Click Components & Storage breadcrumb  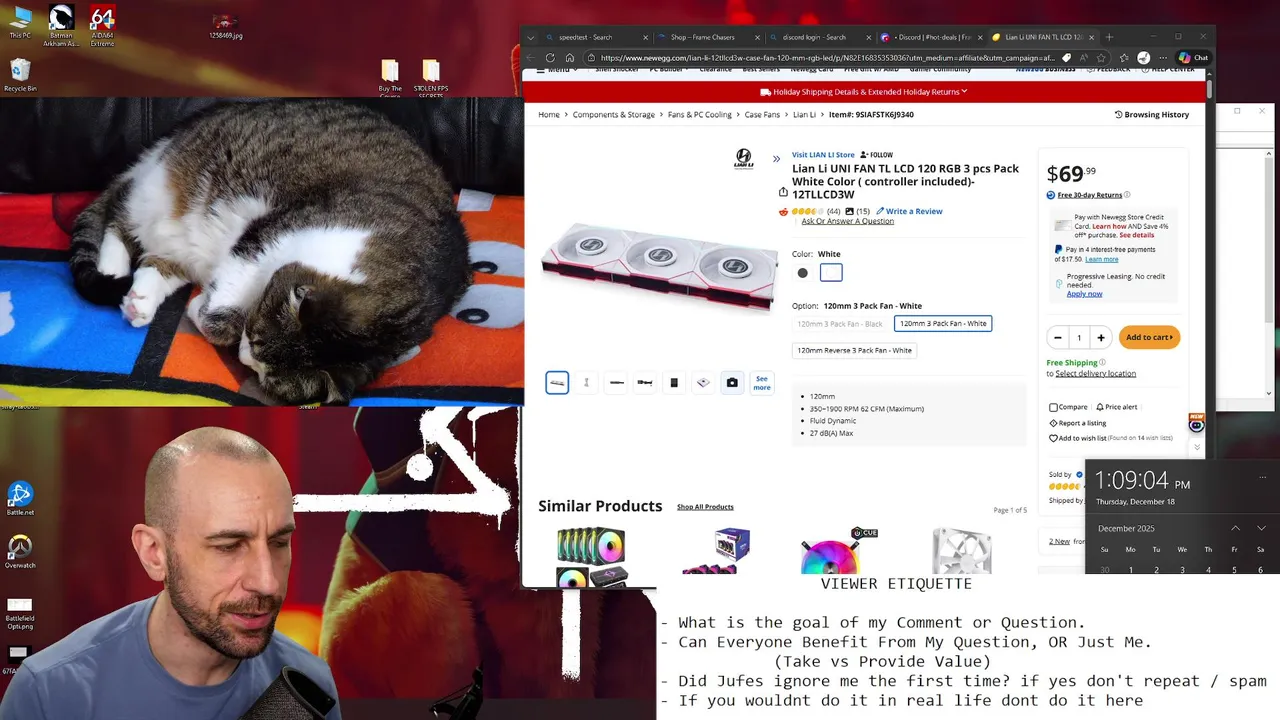[614, 115]
